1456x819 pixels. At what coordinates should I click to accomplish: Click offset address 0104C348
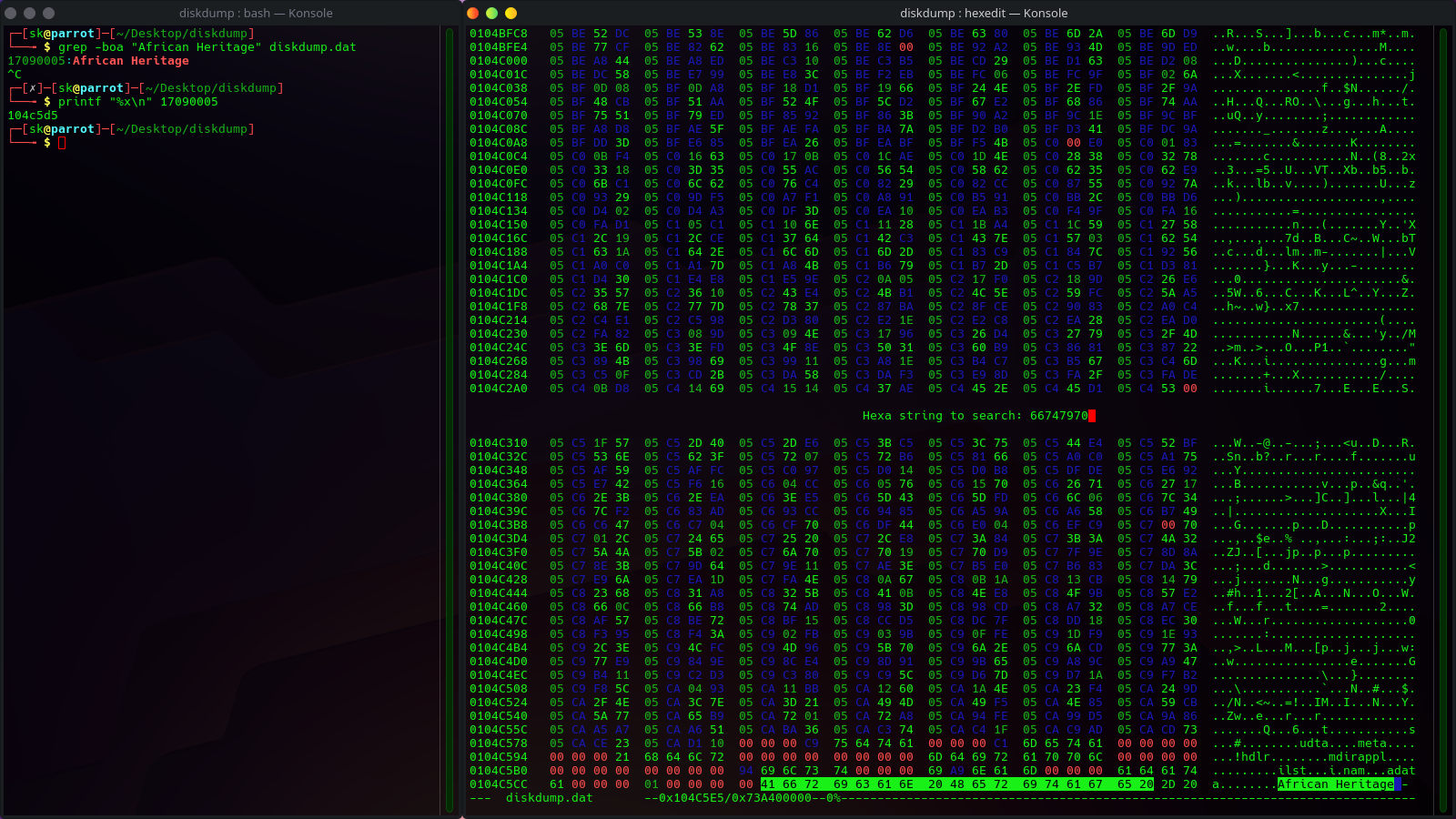[x=499, y=470]
